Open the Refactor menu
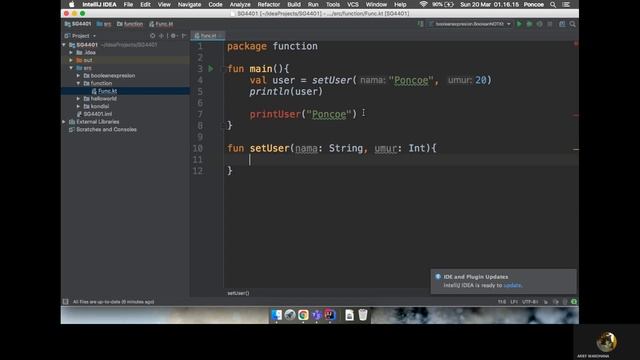 269,4
